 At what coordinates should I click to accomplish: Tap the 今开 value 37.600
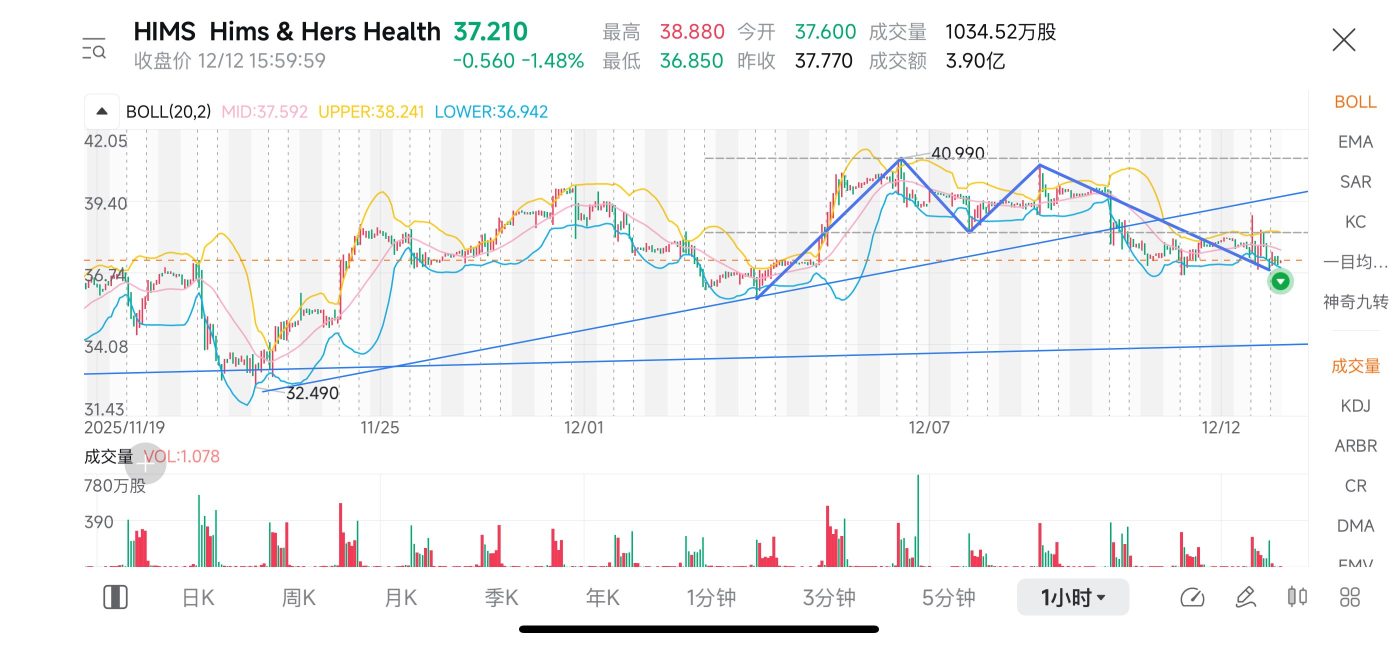(826, 32)
